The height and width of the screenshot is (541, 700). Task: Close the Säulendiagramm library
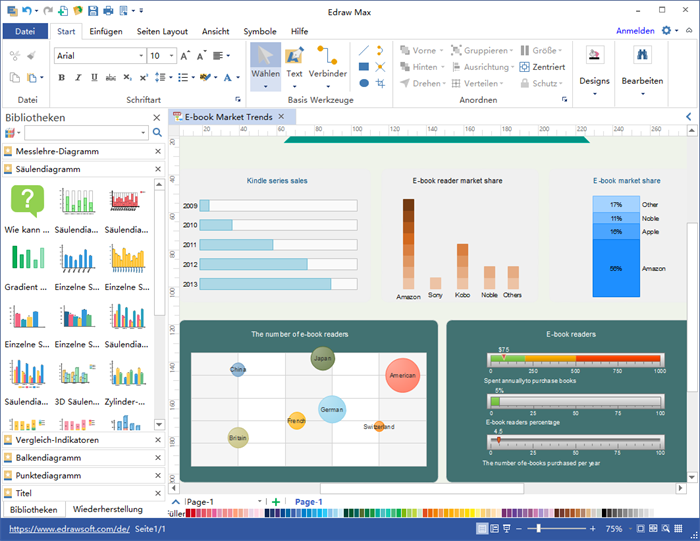(158, 169)
